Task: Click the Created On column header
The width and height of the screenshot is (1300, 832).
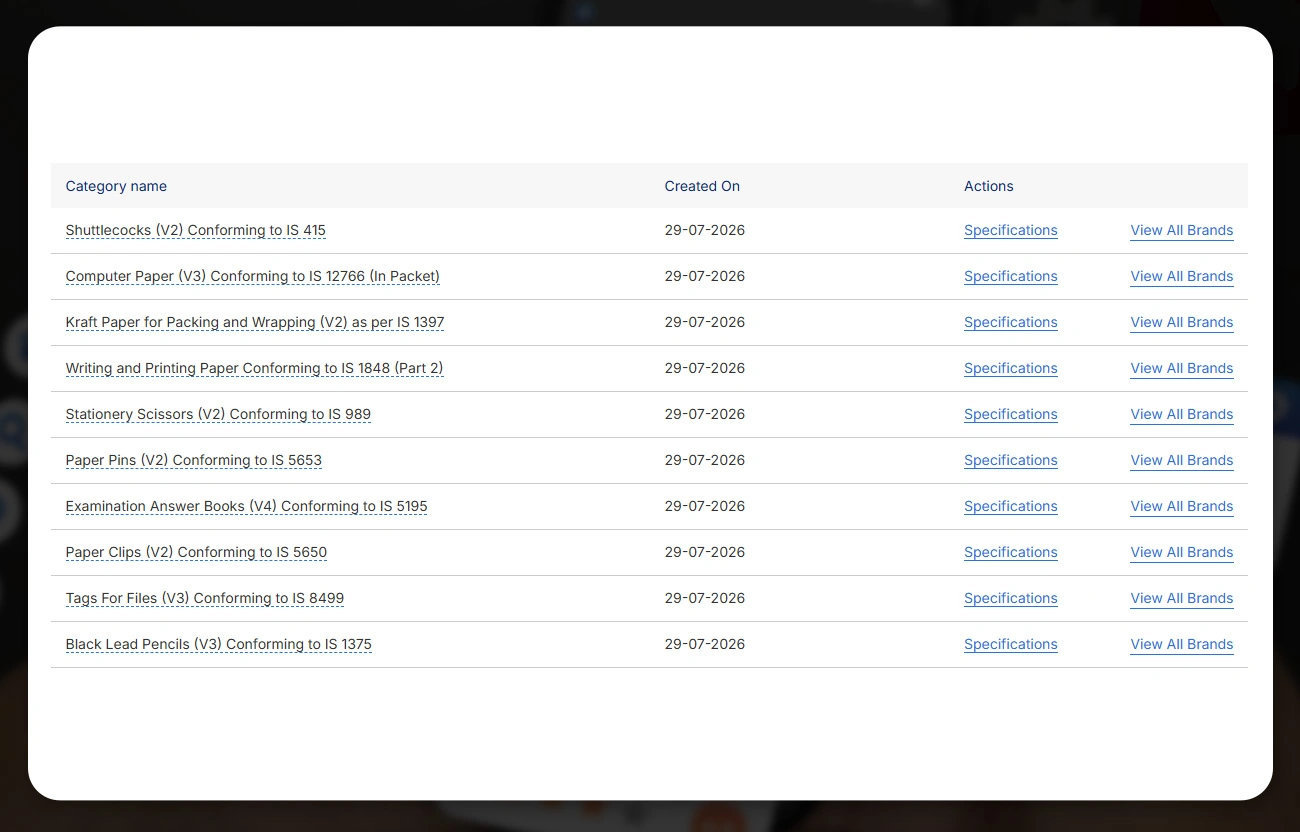Action: point(702,186)
